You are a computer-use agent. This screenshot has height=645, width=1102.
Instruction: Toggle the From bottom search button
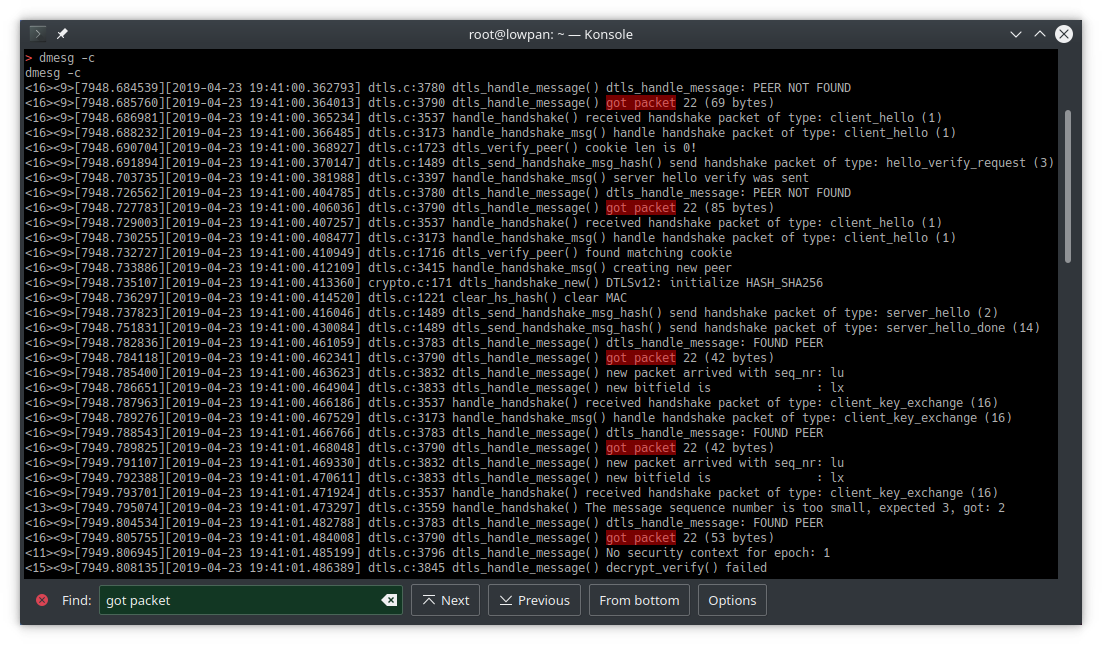pos(639,600)
